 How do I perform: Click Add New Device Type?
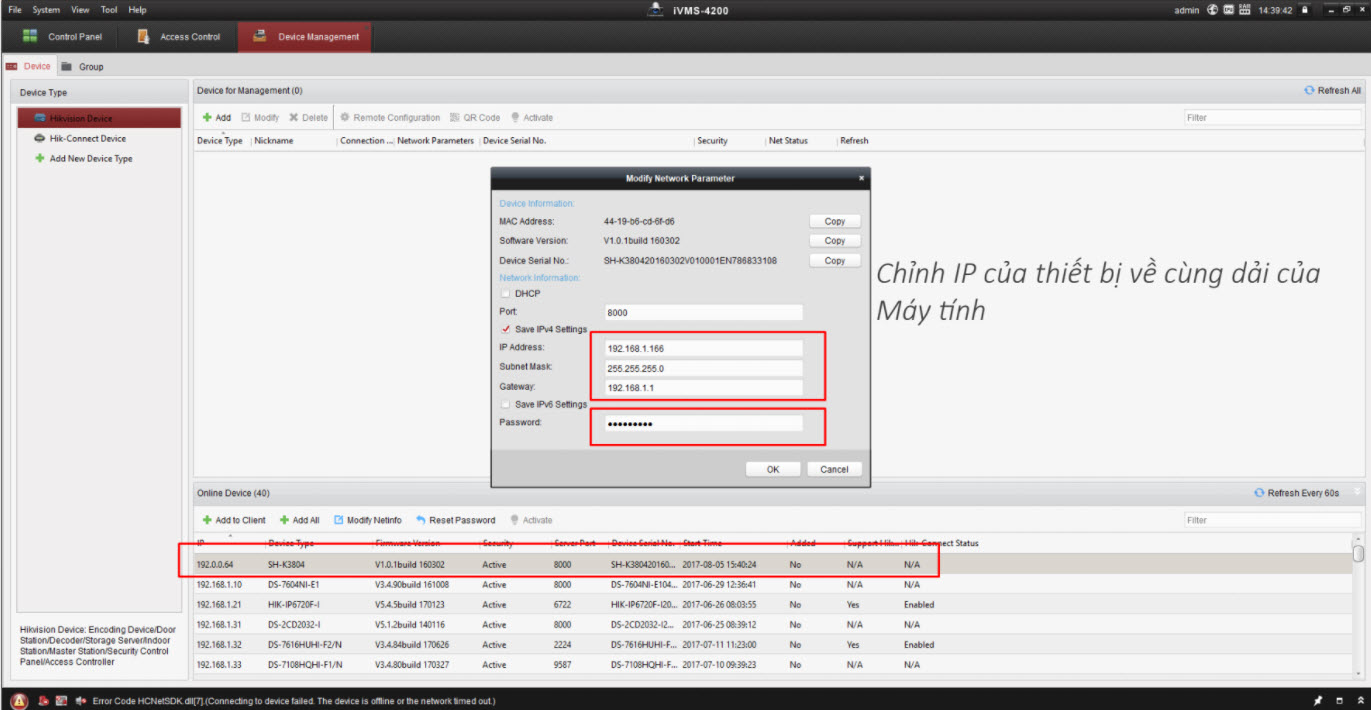pos(90,159)
